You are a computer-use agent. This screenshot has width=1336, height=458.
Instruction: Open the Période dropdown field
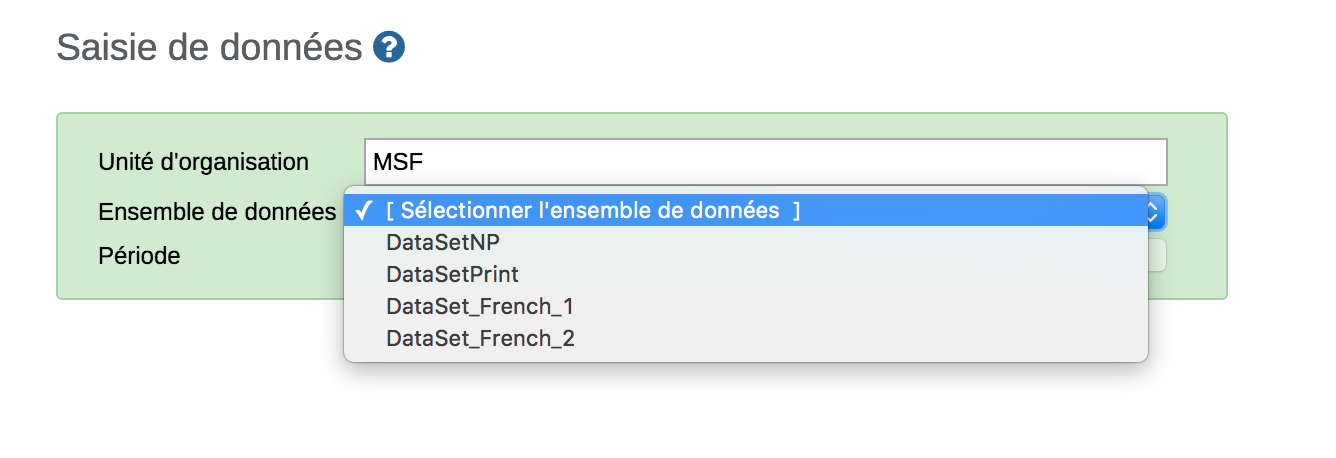click(x=1156, y=256)
